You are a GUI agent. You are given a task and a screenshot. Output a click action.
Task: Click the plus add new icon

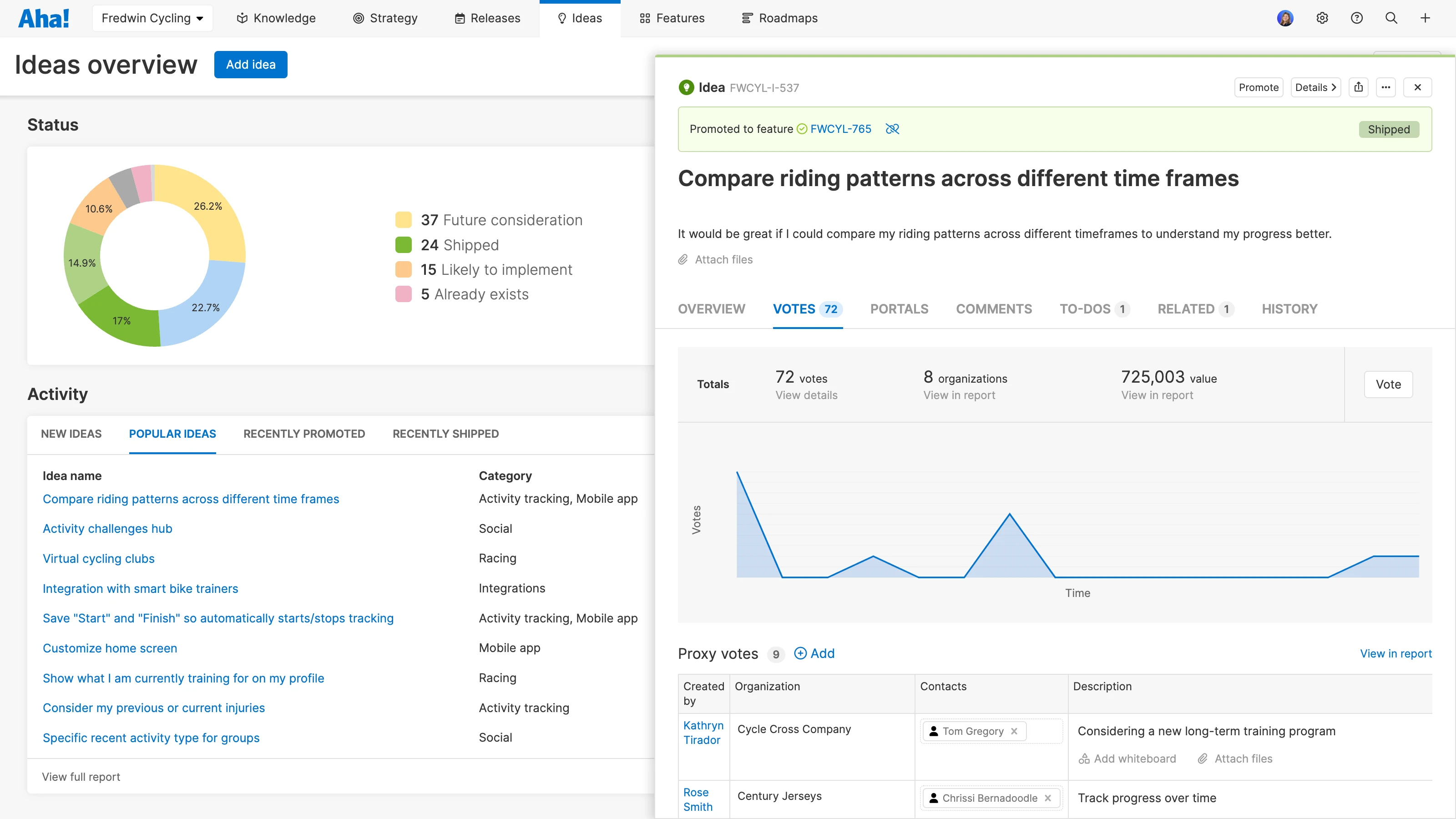click(1425, 18)
